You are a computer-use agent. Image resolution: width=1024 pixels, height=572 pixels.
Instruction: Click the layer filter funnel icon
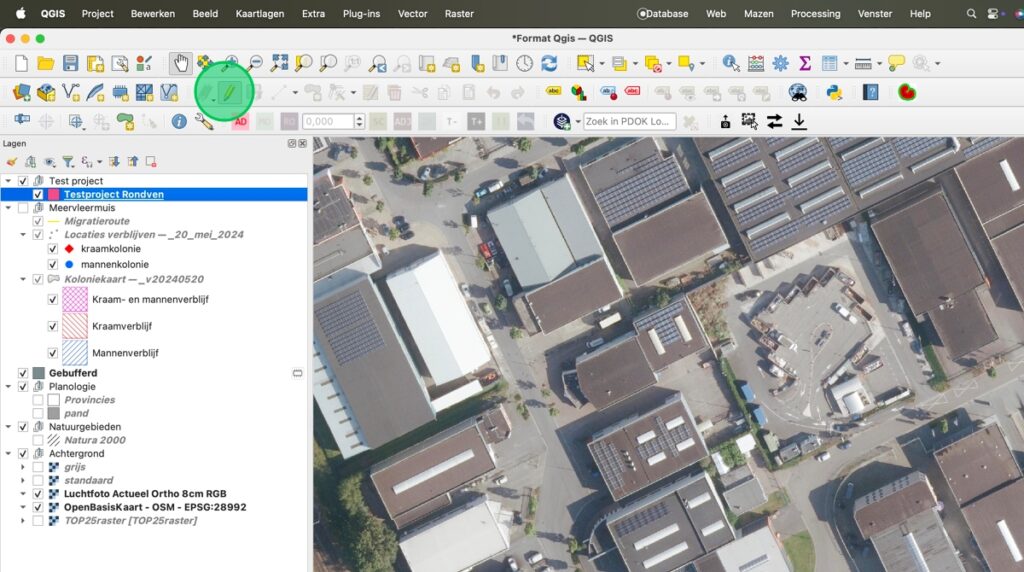click(x=68, y=161)
